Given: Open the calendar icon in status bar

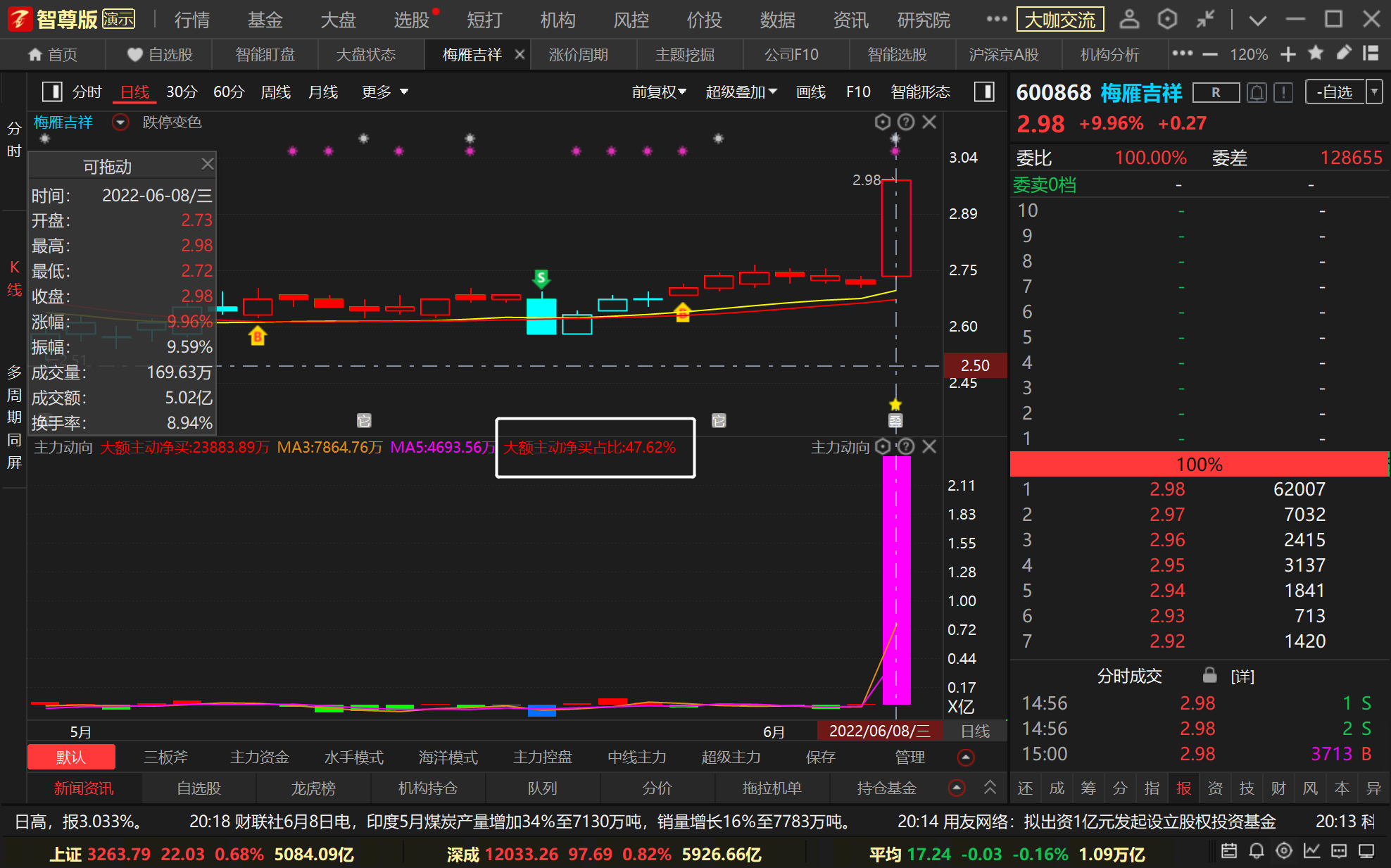Looking at the screenshot, I should pos(1229,851).
